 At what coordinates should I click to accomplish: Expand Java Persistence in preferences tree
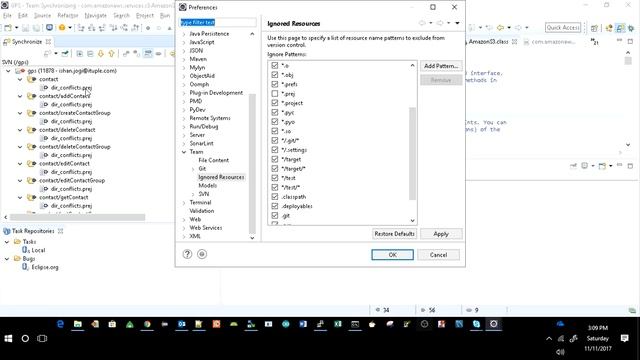(184, 34)
